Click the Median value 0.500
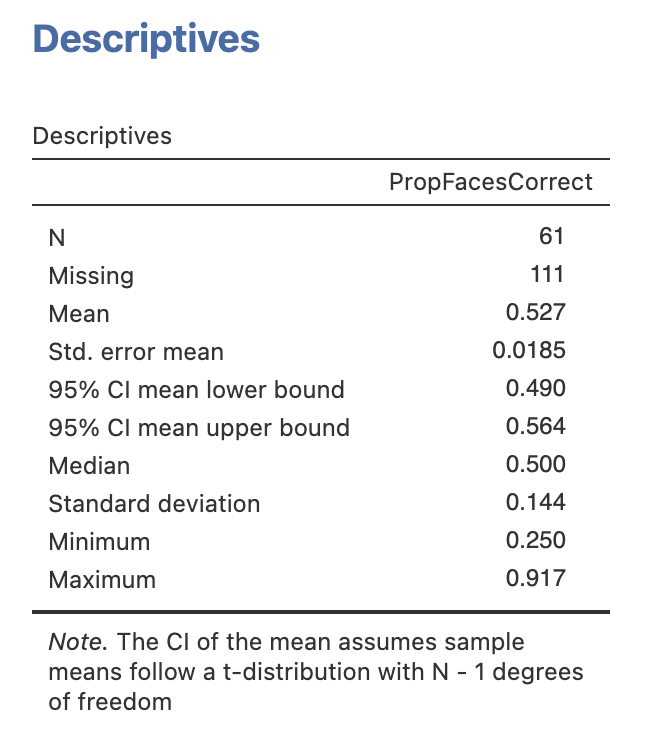The image size is (646, 752). point(536,464)
